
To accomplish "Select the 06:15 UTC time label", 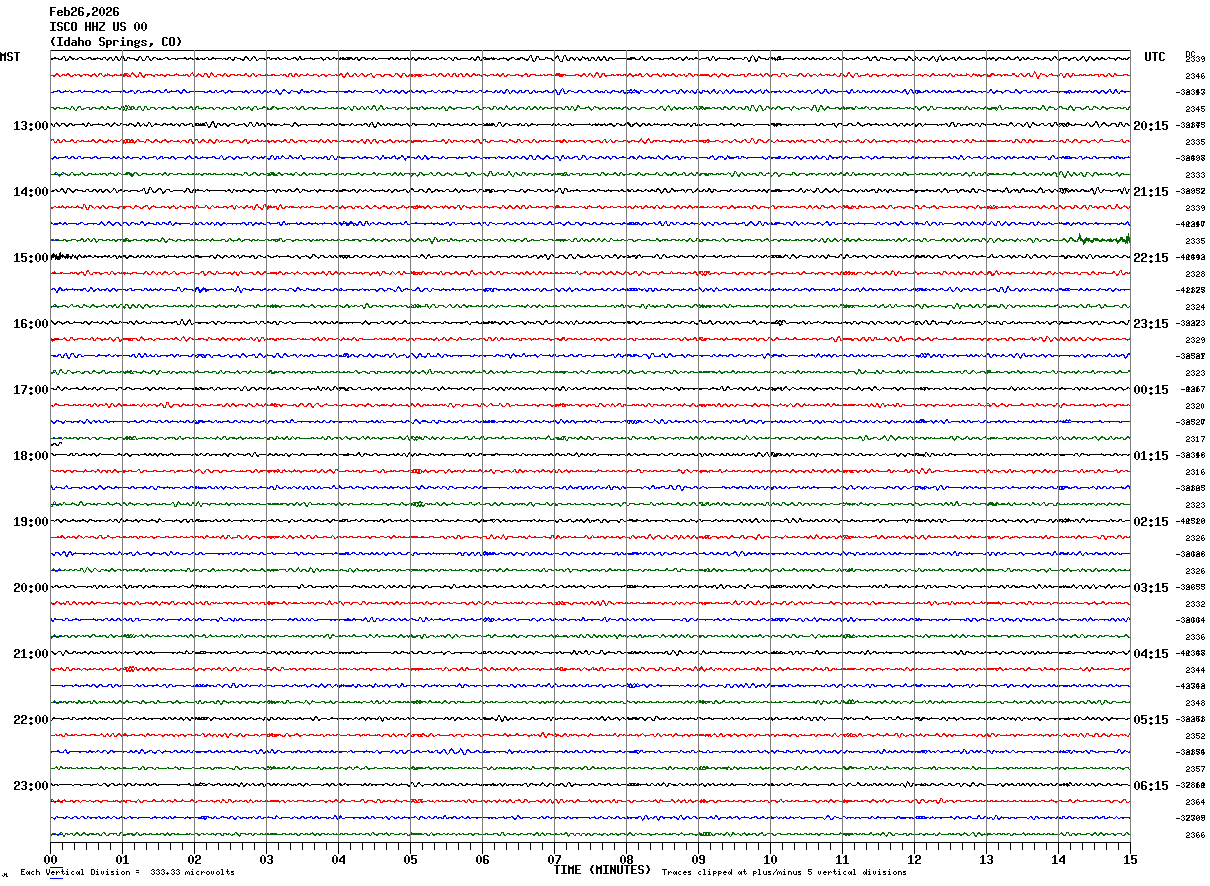I will (x=1151, y=785).
